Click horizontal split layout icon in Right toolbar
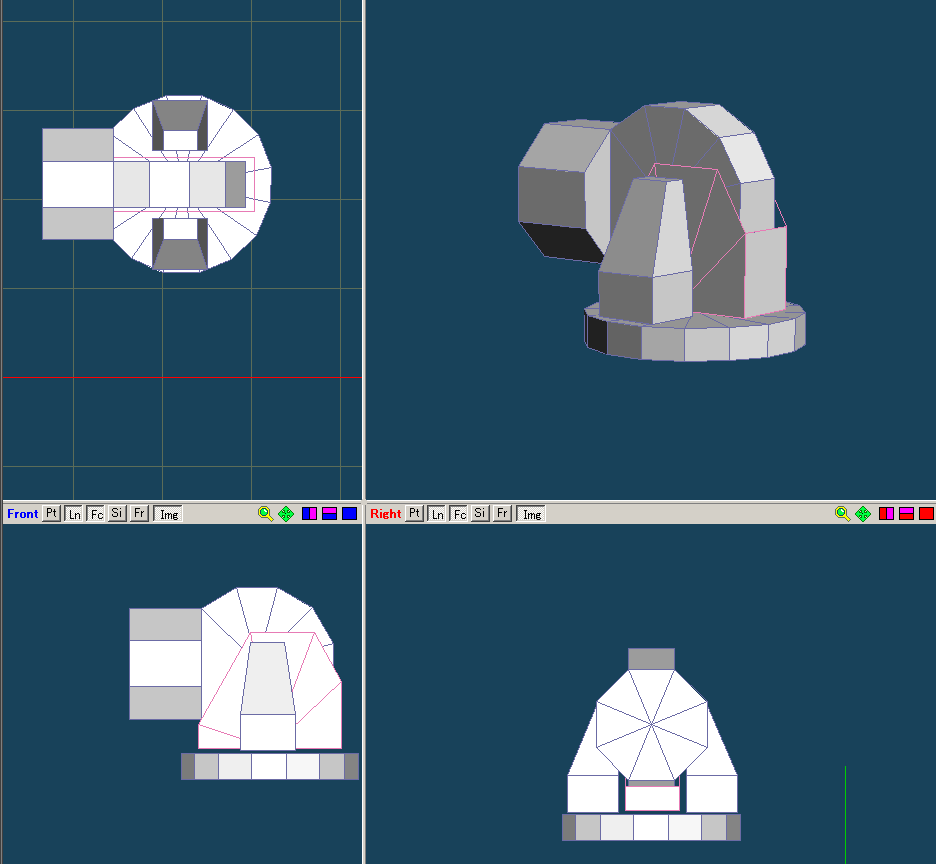 coord(906,513)
